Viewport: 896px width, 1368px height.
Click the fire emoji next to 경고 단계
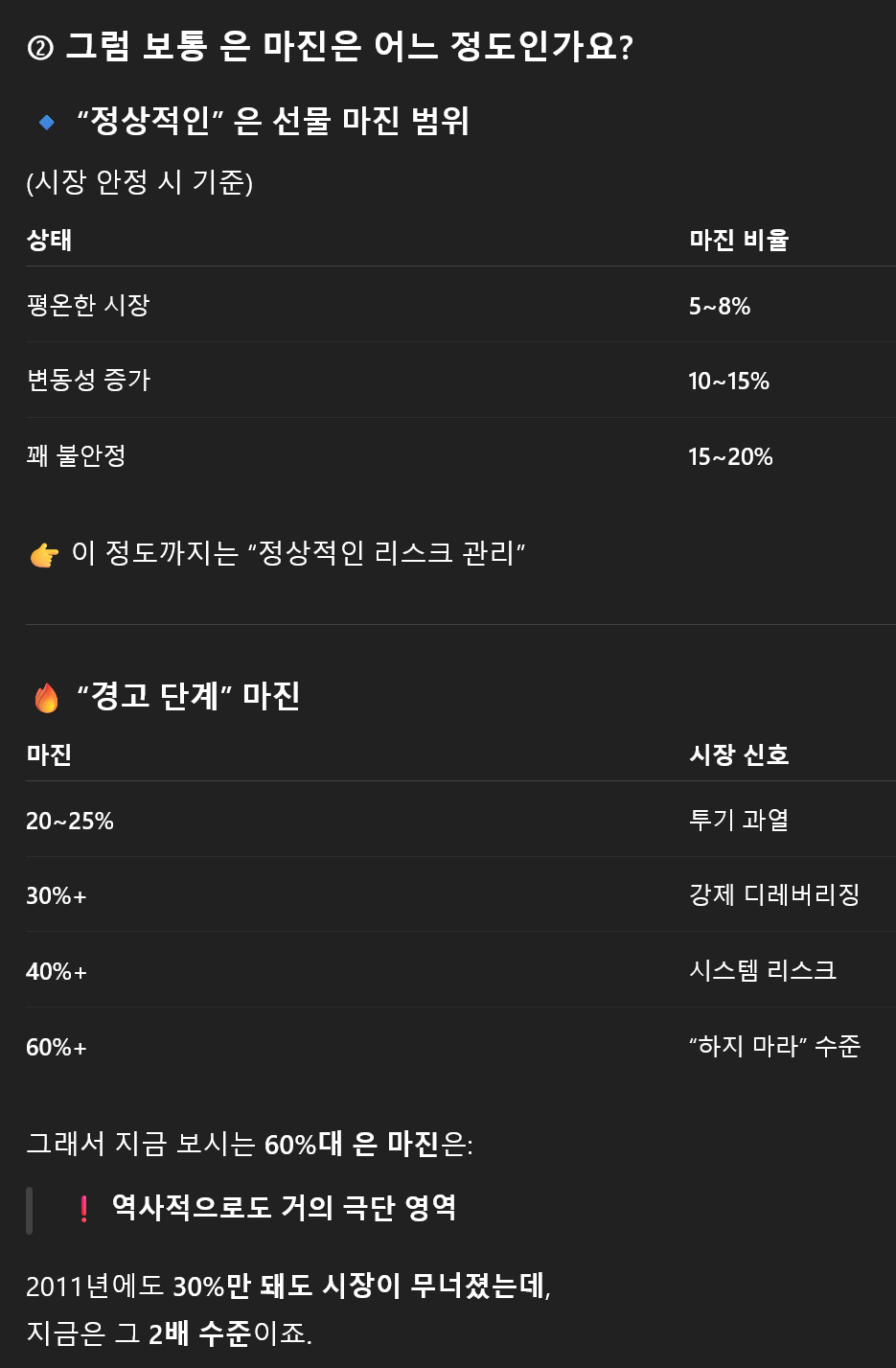(x=46, y=697)
